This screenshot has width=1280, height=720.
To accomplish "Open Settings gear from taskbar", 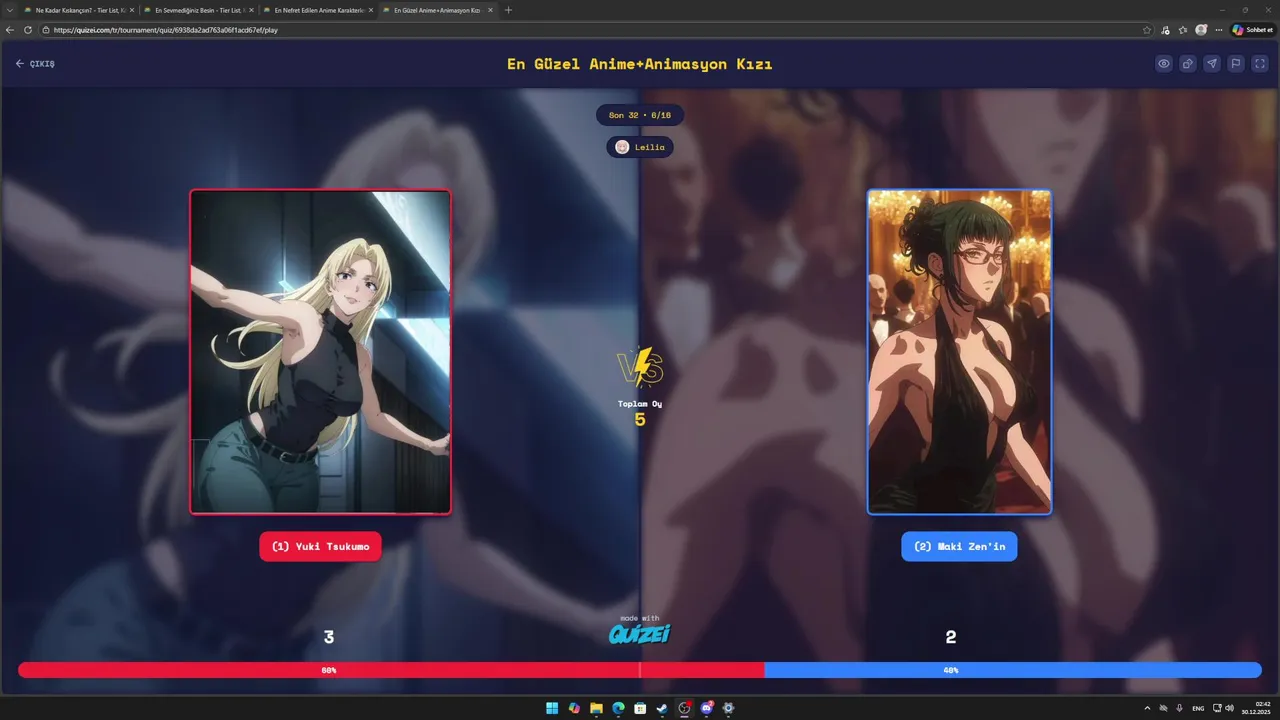I will coord(728,708).
